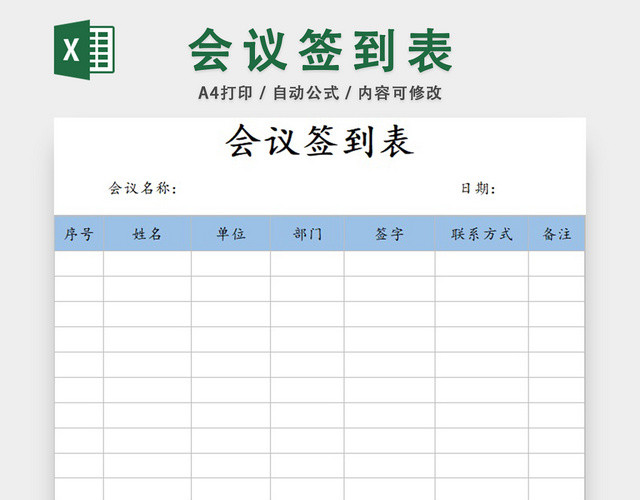Select the green 会议签到表 banner title
640x500 pixels.
coord(320,50)
